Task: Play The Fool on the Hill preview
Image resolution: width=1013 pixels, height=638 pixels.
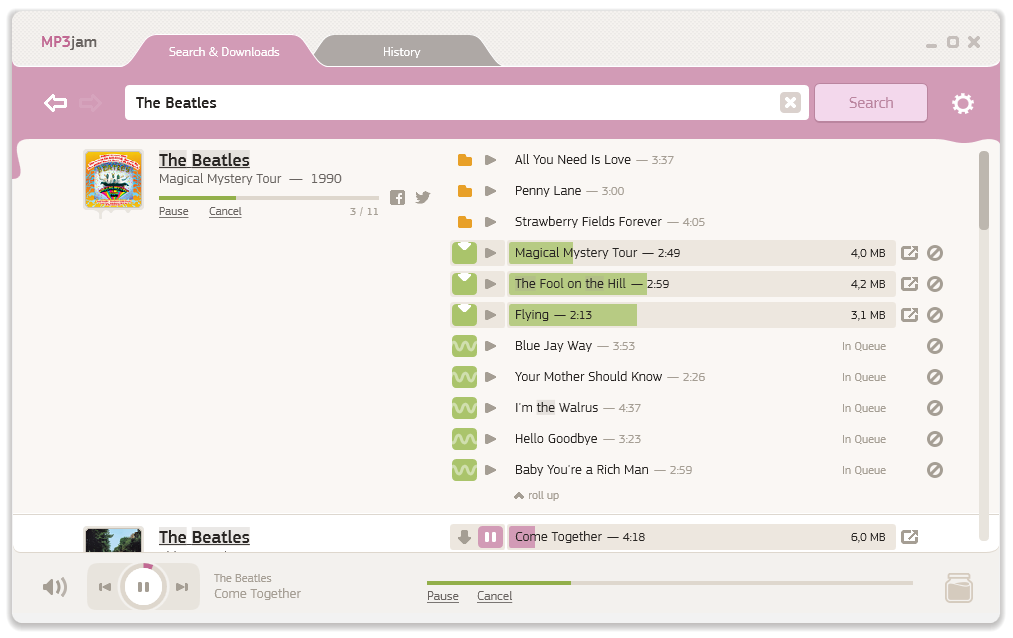Action: (490, 284)
